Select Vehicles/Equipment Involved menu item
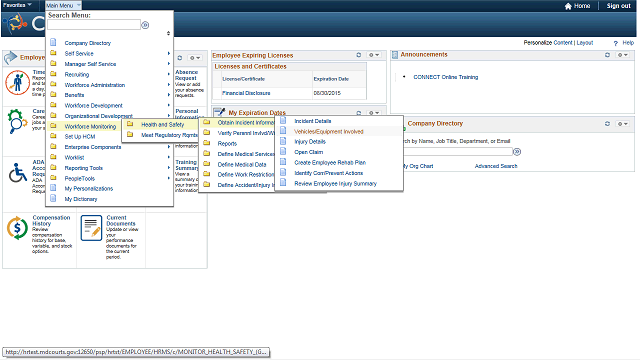Image resolution: width=640 pixels, height=360 pixels. (x=329, y=131)
